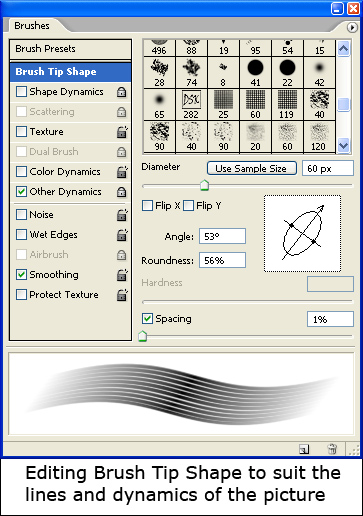Enable the Shape Dynamics checkbox
The image size is (363, 516).
point(21,92)
